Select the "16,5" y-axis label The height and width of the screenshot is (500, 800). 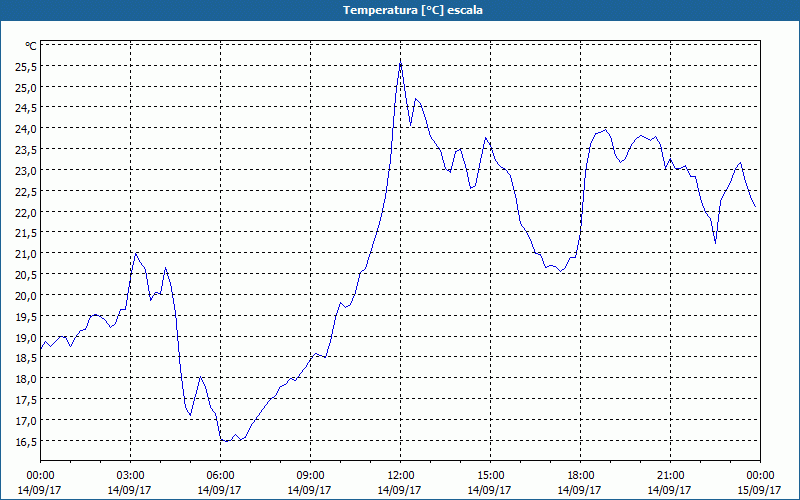pos(26,441)
